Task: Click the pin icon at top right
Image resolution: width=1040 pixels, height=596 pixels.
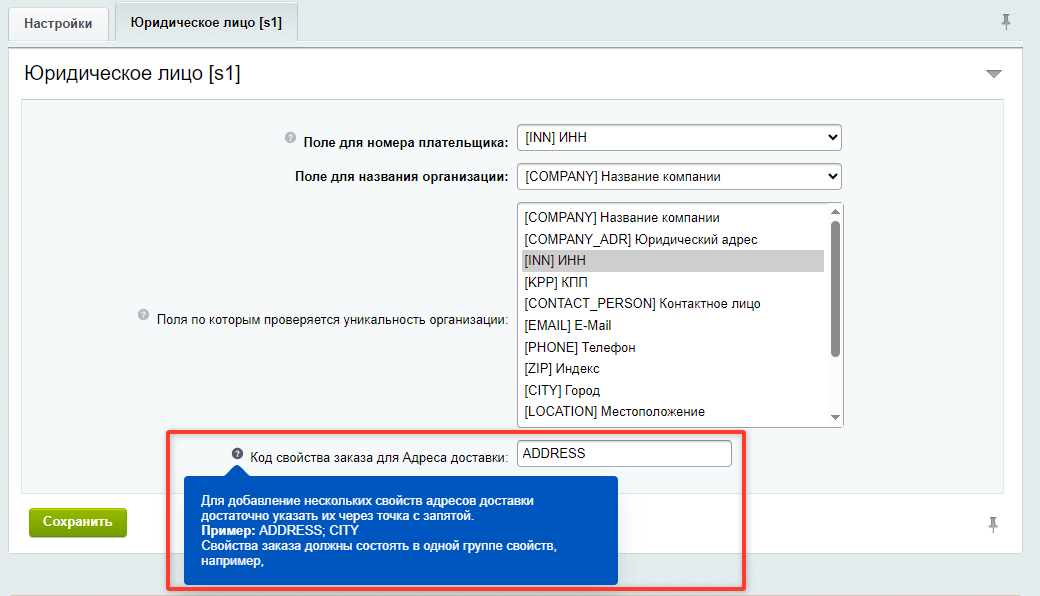Action: point(1006,22)
